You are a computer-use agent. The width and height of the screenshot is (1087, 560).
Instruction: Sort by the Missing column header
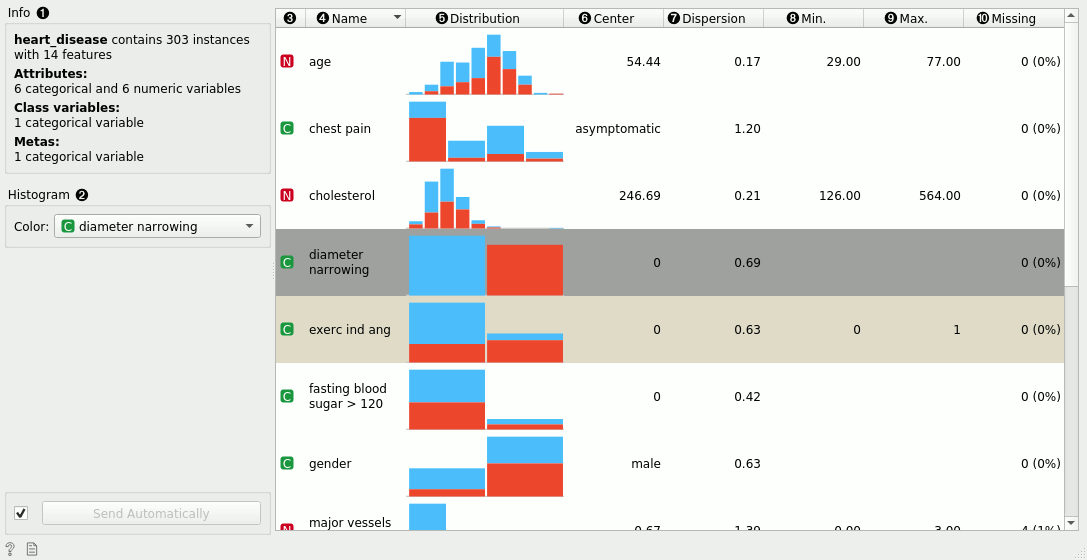point(1012,19)
